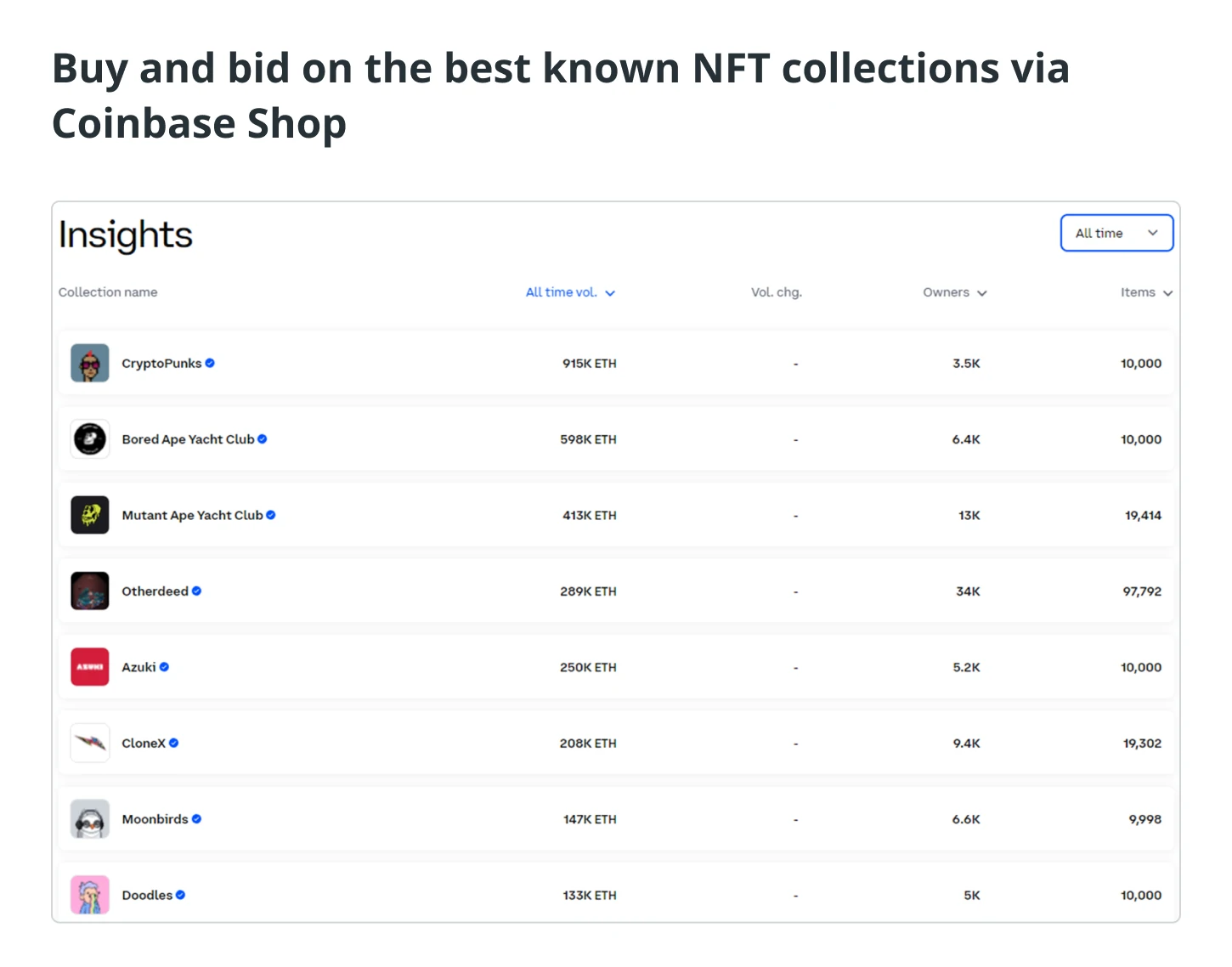Click the Collection name column header
This screenshot has width=1232, height=967.
tap(108, 292)
